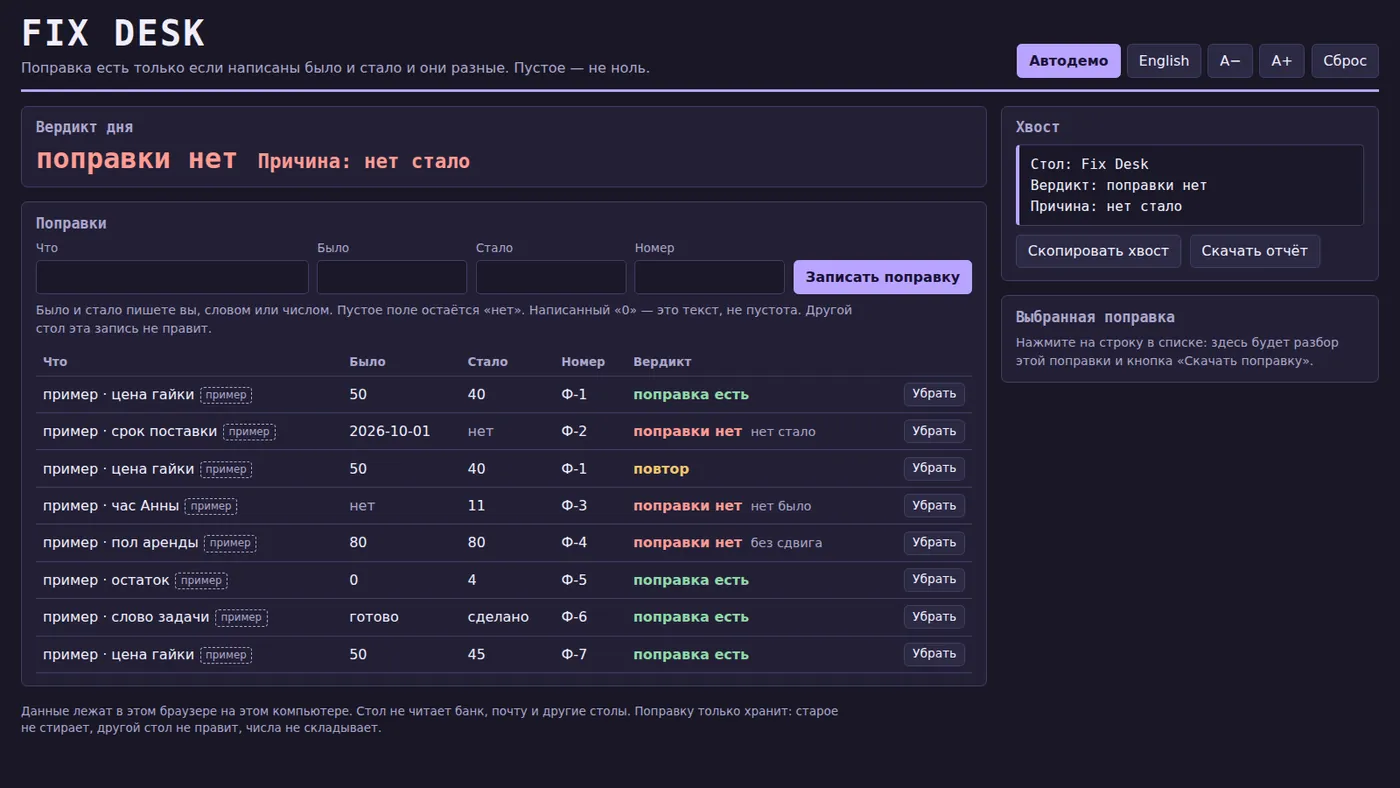Click the готово value cell
This screenshot has height=788, width=1400.
374,617
